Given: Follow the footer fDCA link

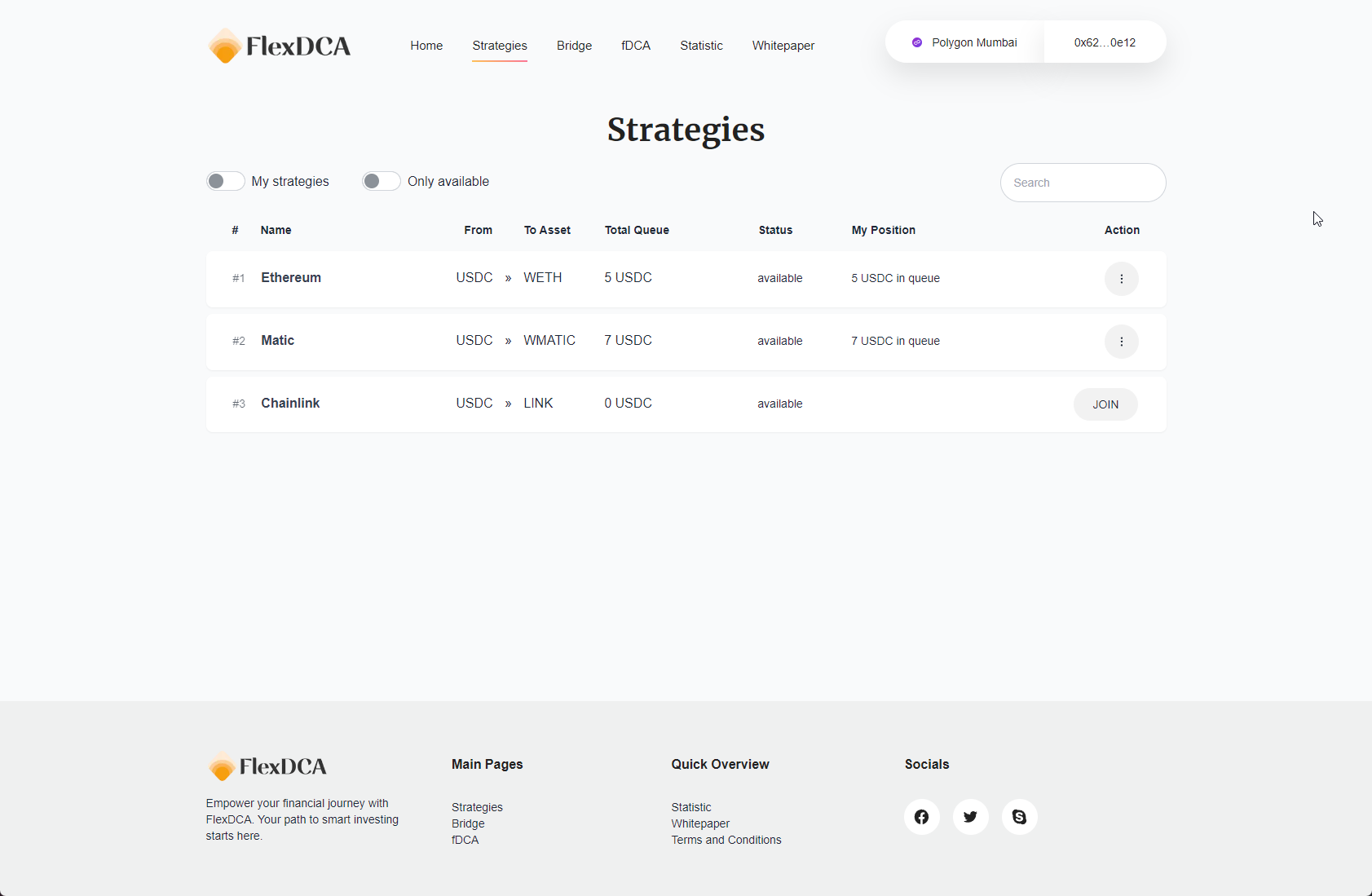Looking at the screenshot, I should tap(465, 840).
